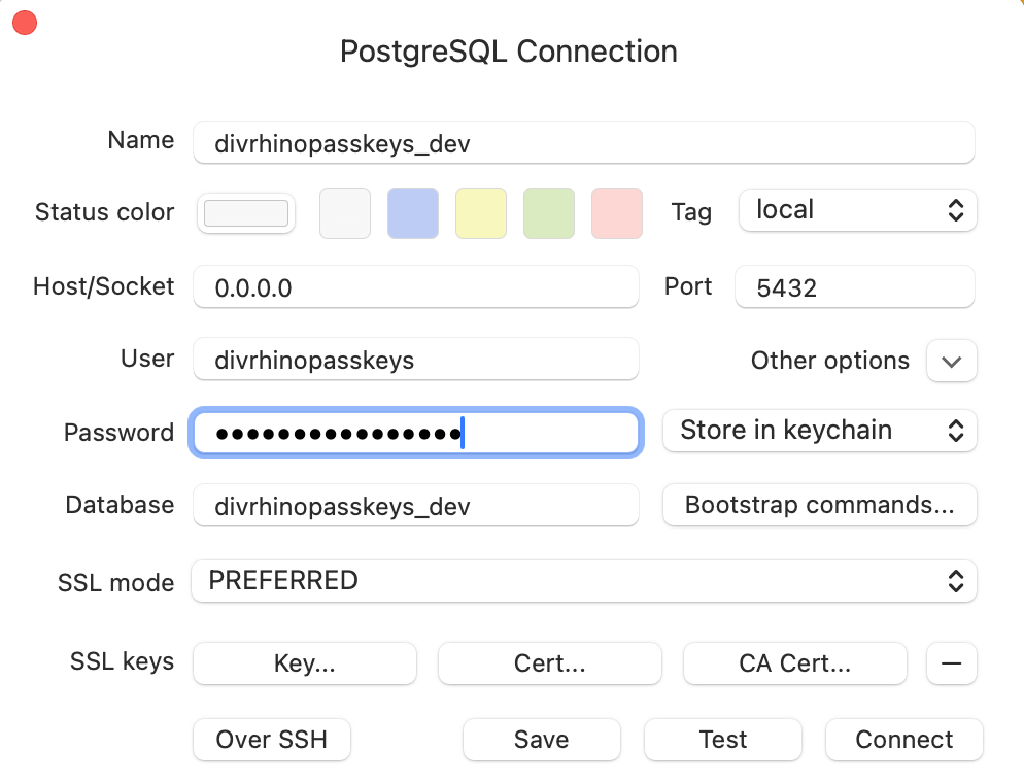The image size is (1024, 783).
Task: Select the white status color swatch
Action: click(345, 213)
